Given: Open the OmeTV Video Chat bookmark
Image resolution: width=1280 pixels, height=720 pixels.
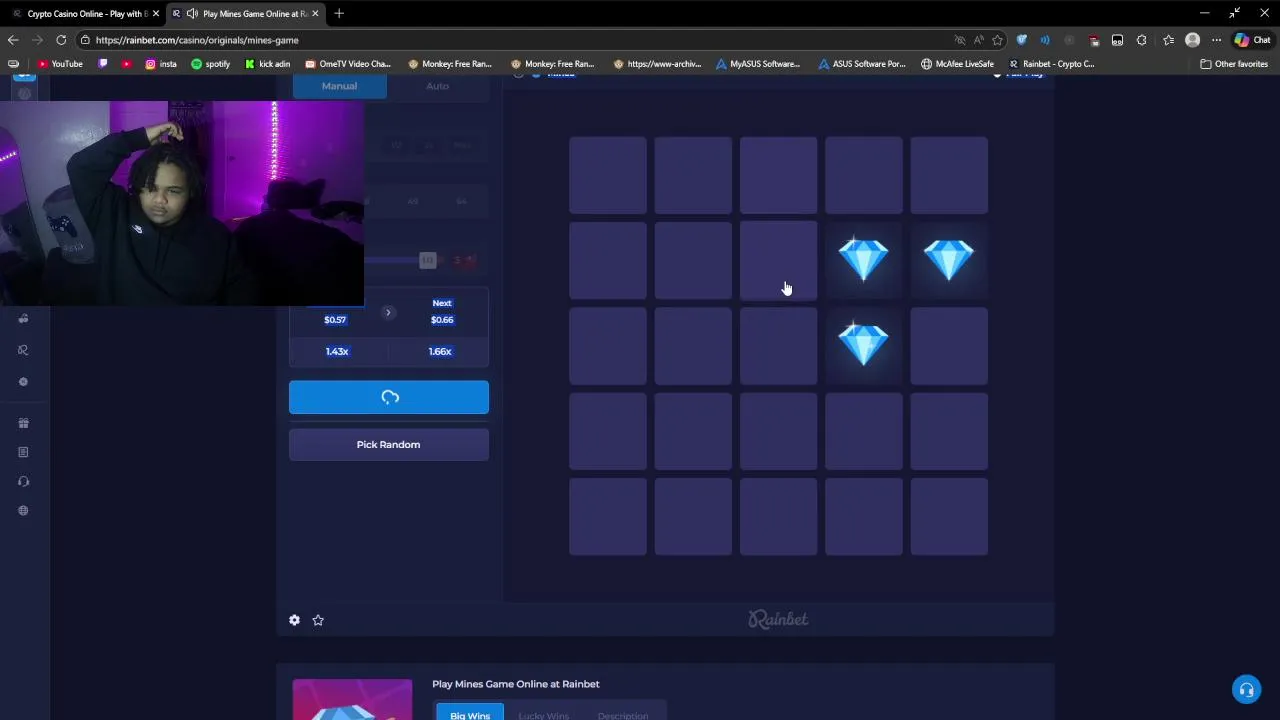Looking at the screenshot, I should pos(348,64).
